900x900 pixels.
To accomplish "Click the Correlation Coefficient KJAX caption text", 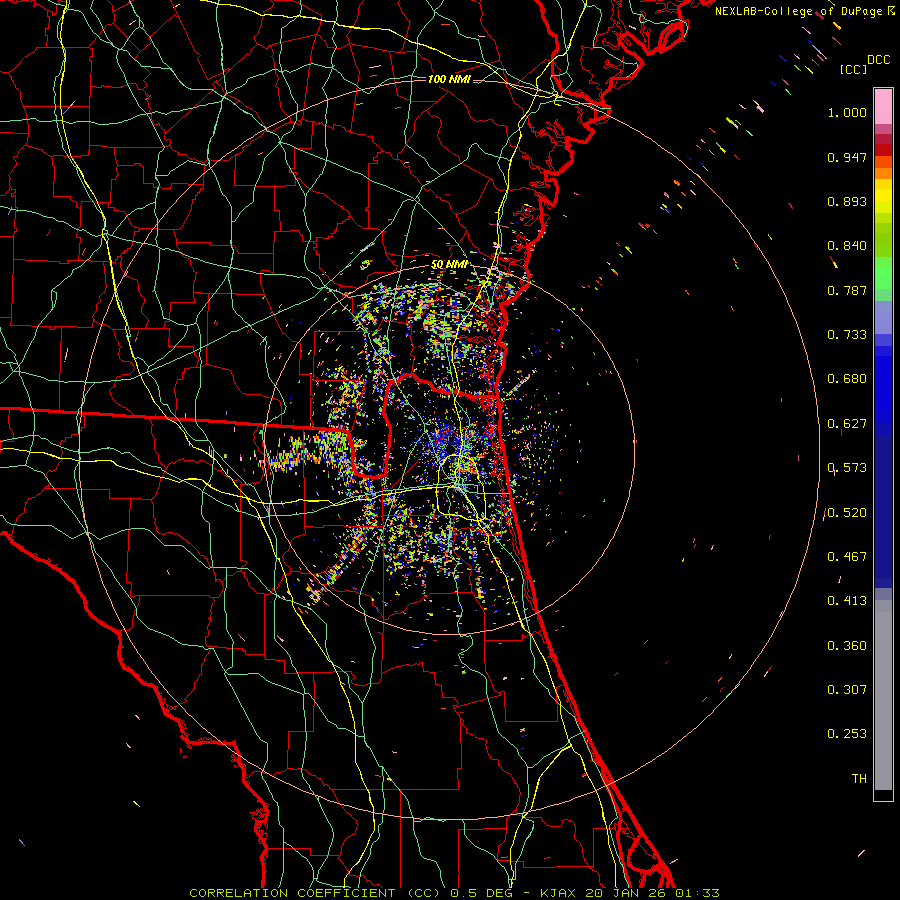I will pos(454,893).
